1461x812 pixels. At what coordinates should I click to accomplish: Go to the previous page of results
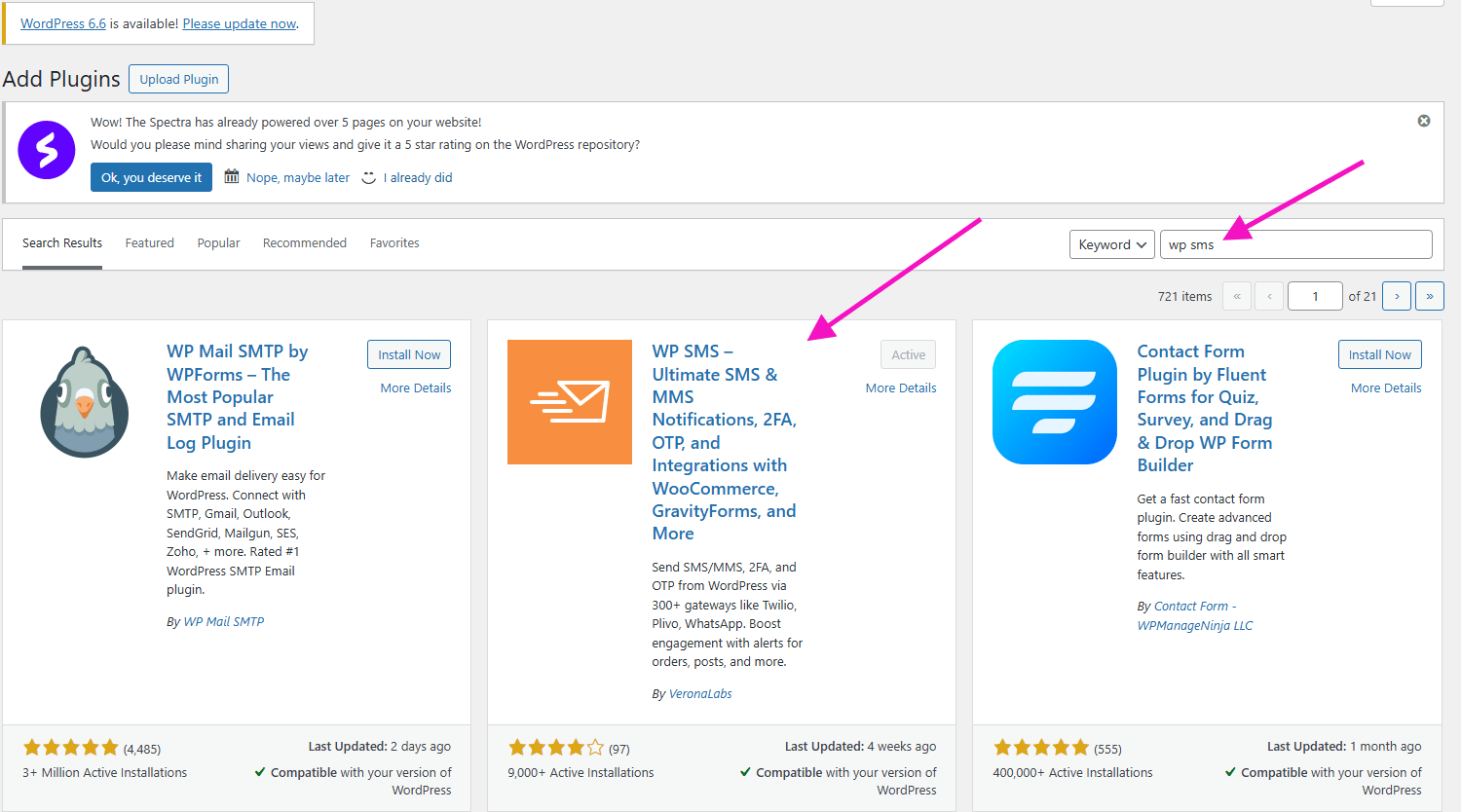coord(1269,296)
